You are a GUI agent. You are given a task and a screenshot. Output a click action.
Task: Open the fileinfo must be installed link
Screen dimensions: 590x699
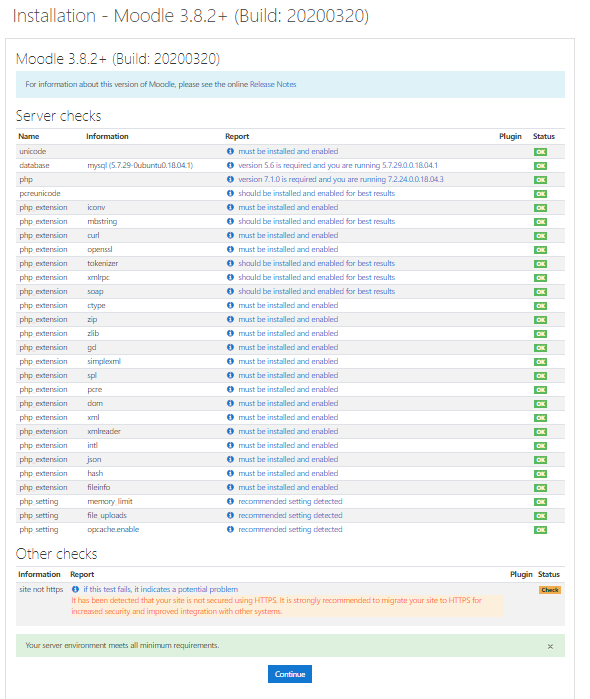(288, 487)
